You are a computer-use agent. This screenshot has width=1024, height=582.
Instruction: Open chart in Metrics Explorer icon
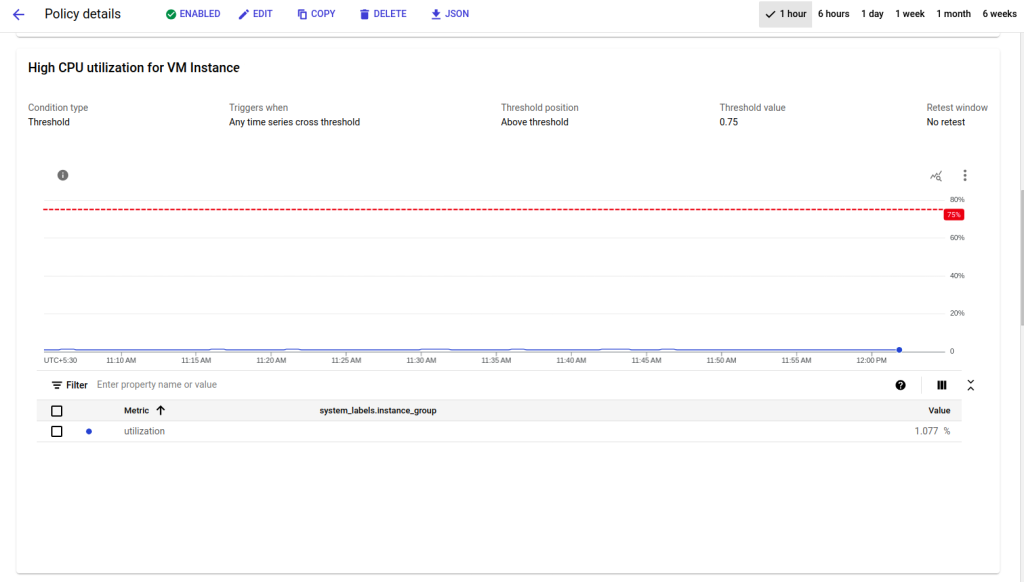(x=936, y=176)
